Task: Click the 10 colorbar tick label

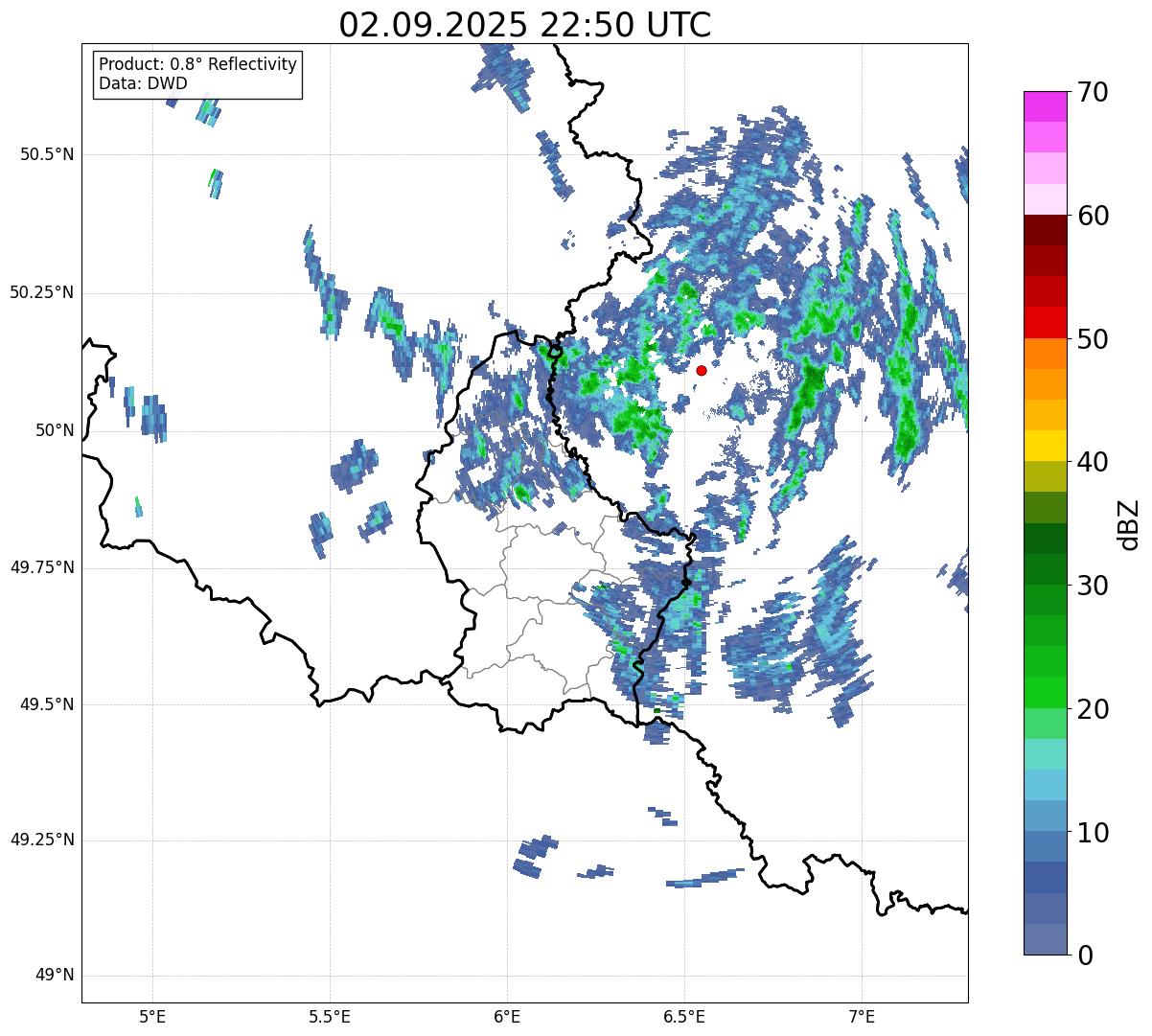Action: [x=1092, y=832]
